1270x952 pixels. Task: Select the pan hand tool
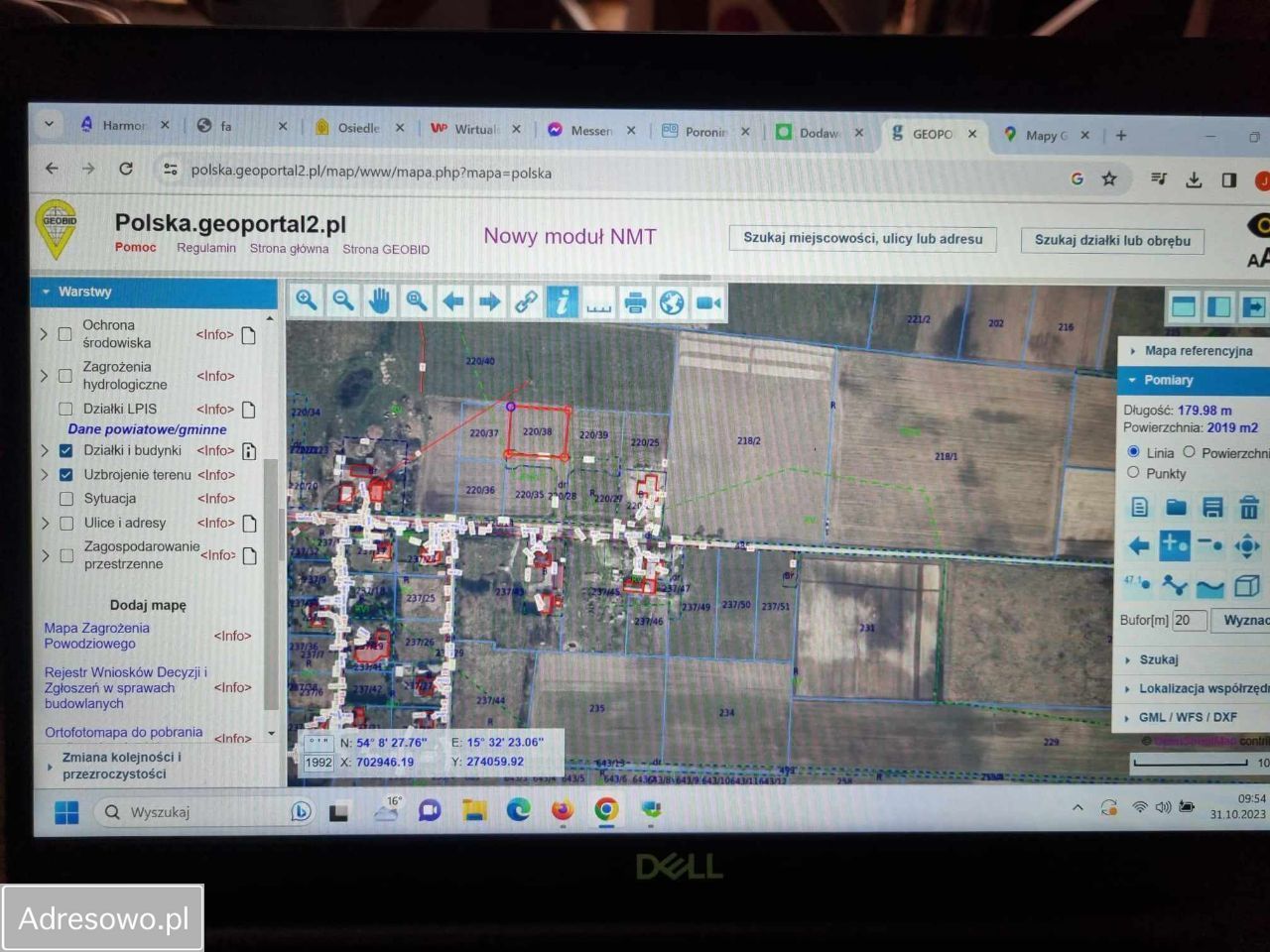pos(379,301)
